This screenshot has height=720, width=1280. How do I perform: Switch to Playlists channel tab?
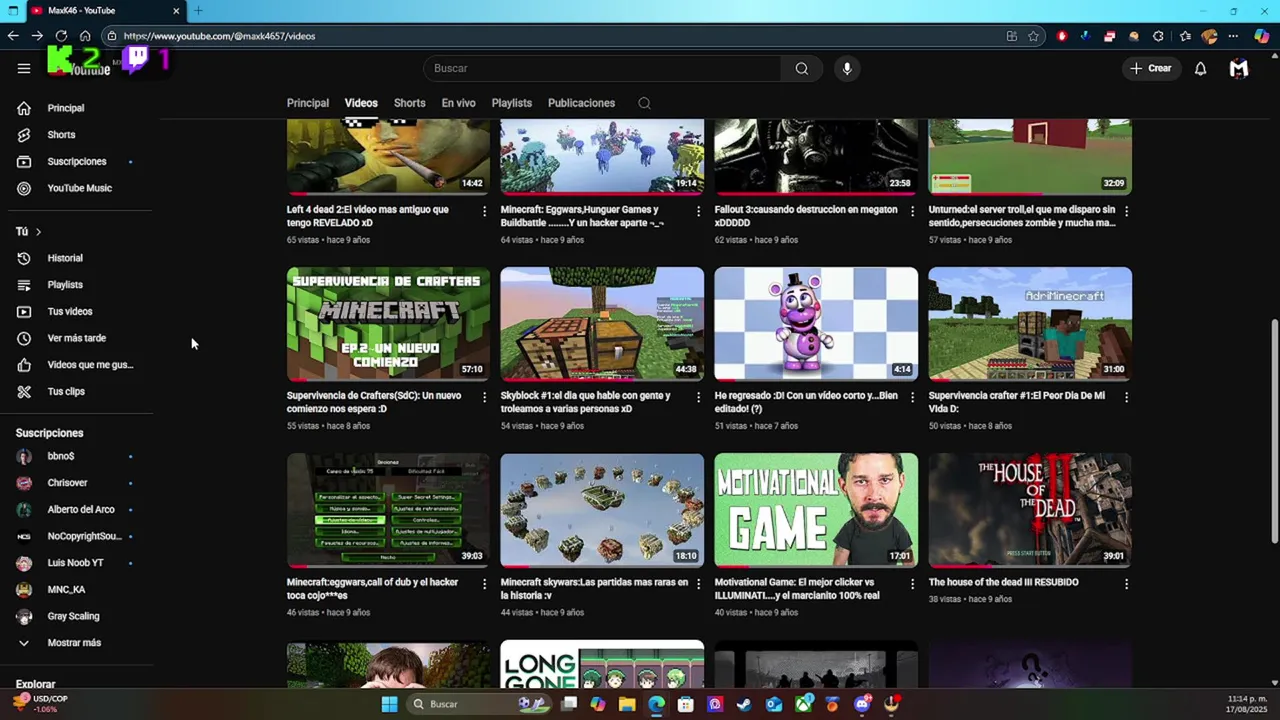click(x=511, y=103)
